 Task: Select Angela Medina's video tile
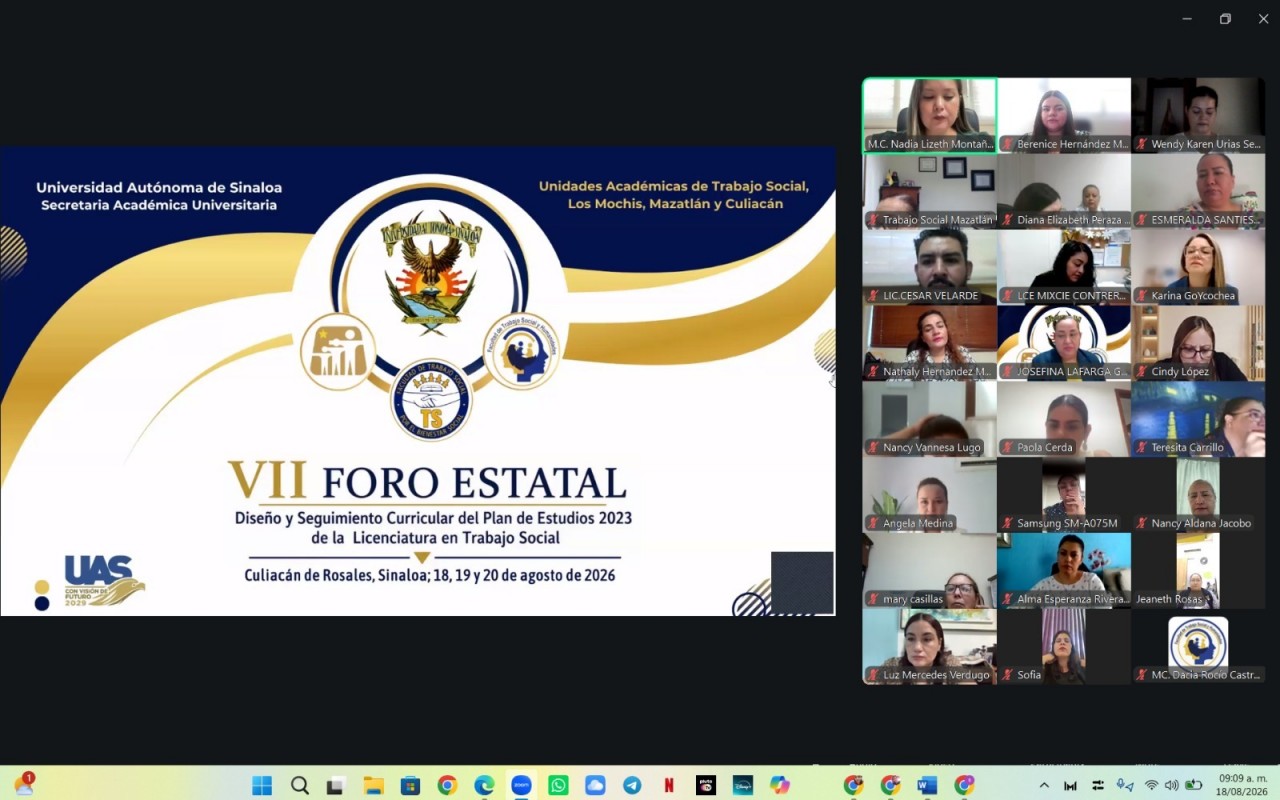click(930, 495)
